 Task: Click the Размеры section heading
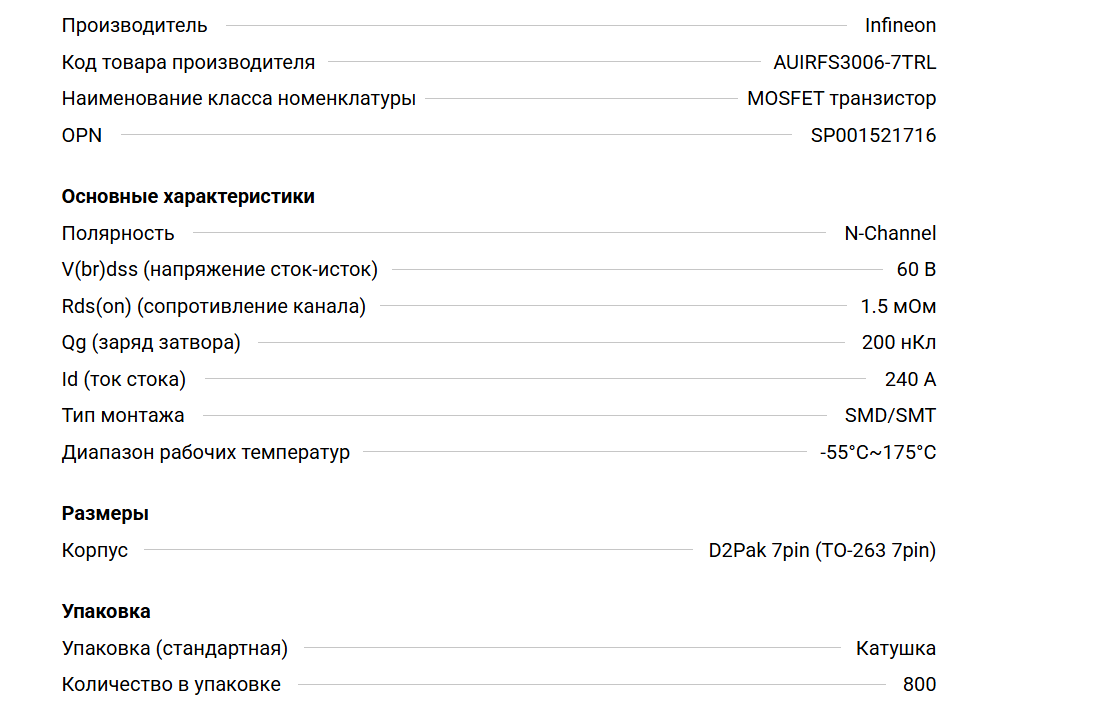pyautogui.click(x=105, y=514)
